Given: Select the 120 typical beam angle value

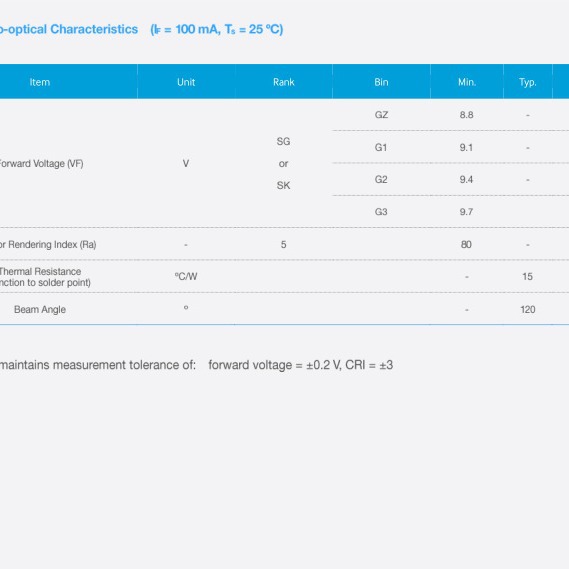Looking at the screenshot, I should pyautogui.click(x=528, y=310).
